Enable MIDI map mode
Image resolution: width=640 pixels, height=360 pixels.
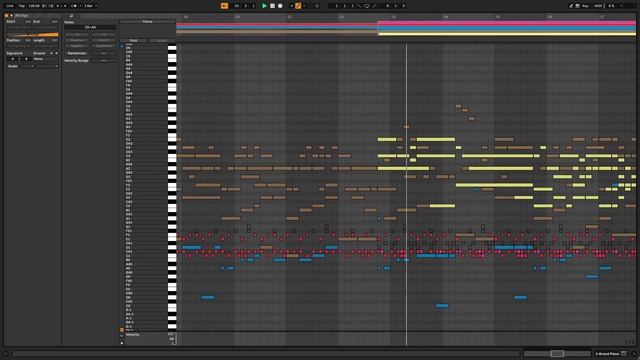598,6
